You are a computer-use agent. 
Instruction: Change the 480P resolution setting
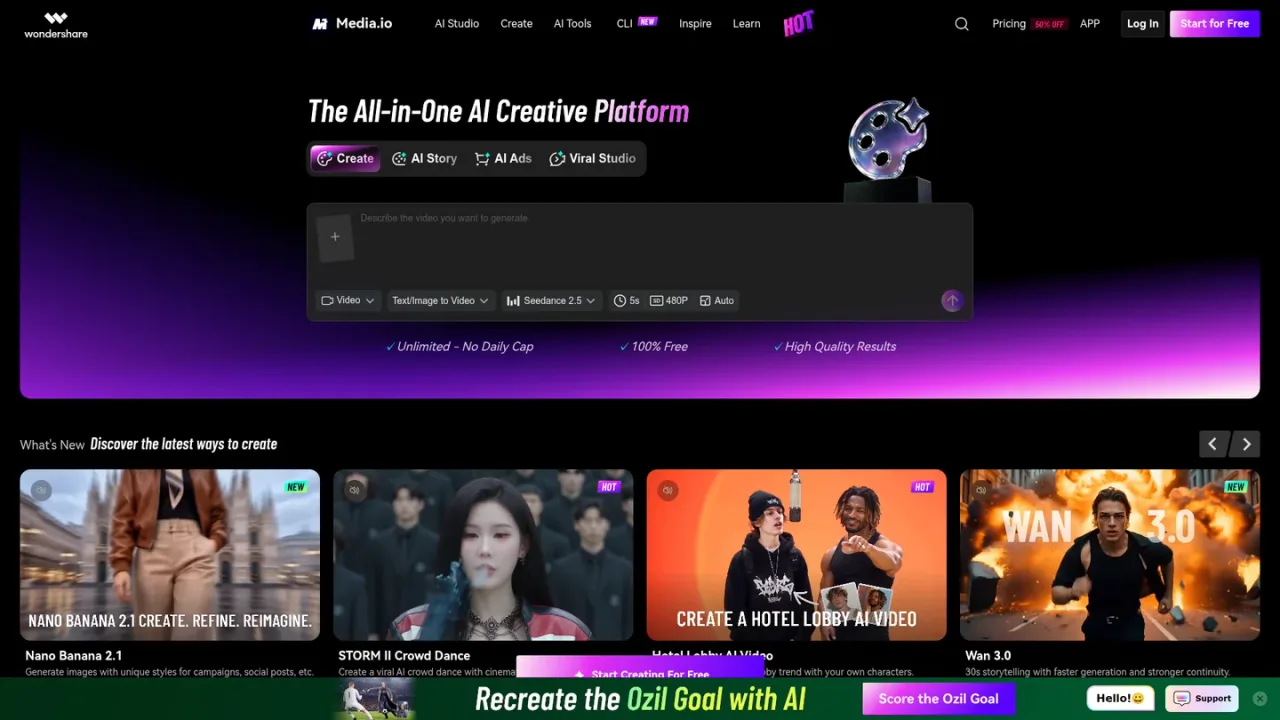coord(669,300)
